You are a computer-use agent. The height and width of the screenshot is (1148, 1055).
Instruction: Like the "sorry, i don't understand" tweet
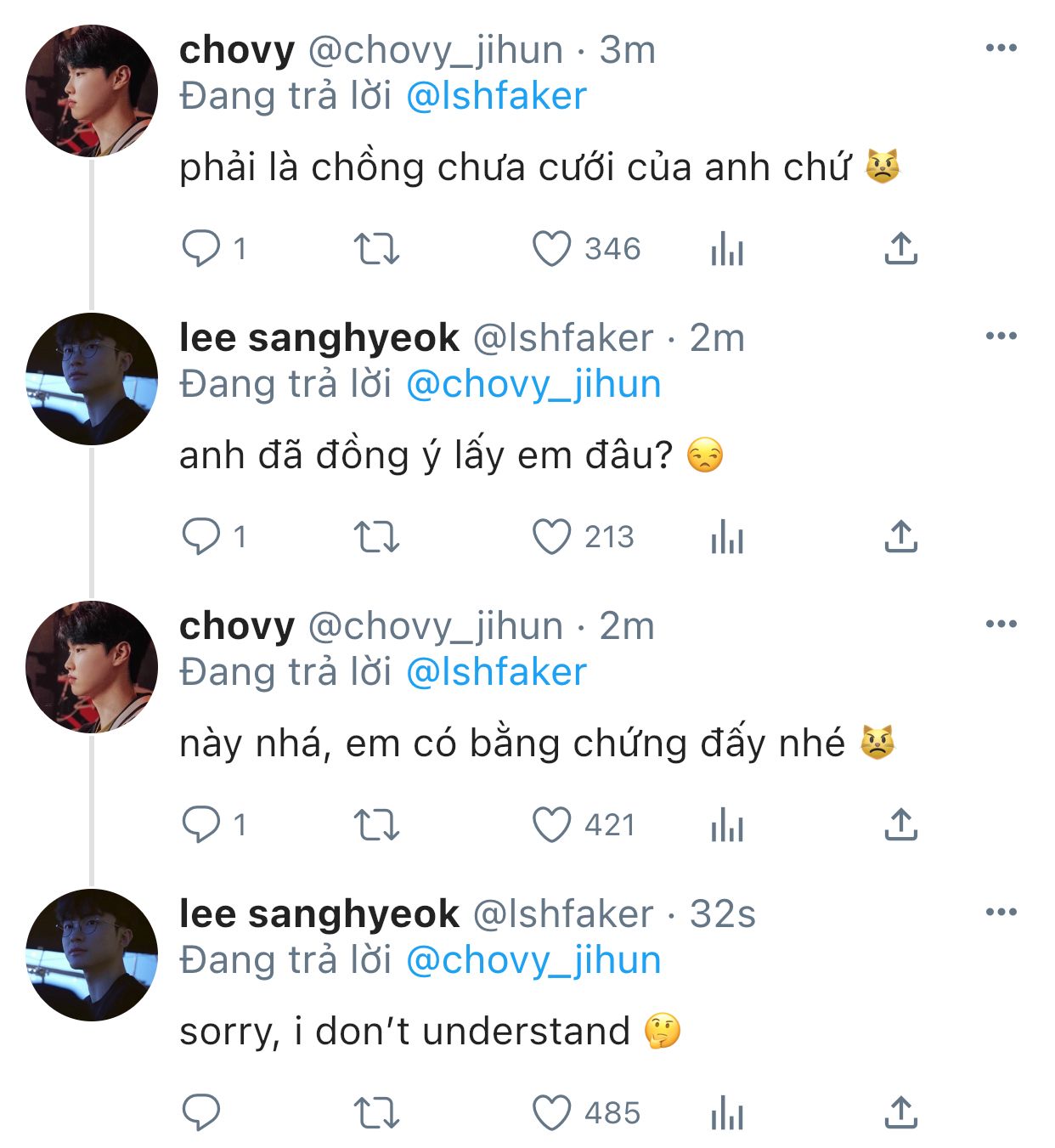click(x=551, y=1113)
